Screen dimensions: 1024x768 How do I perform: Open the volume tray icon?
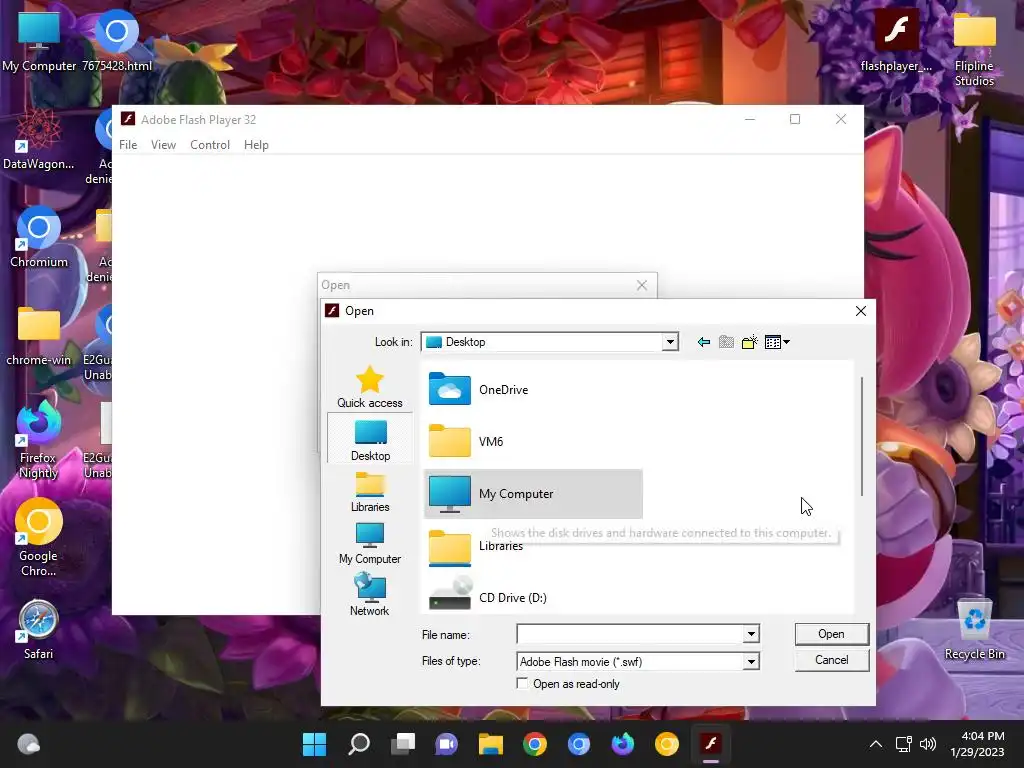[x=927, y=744]
